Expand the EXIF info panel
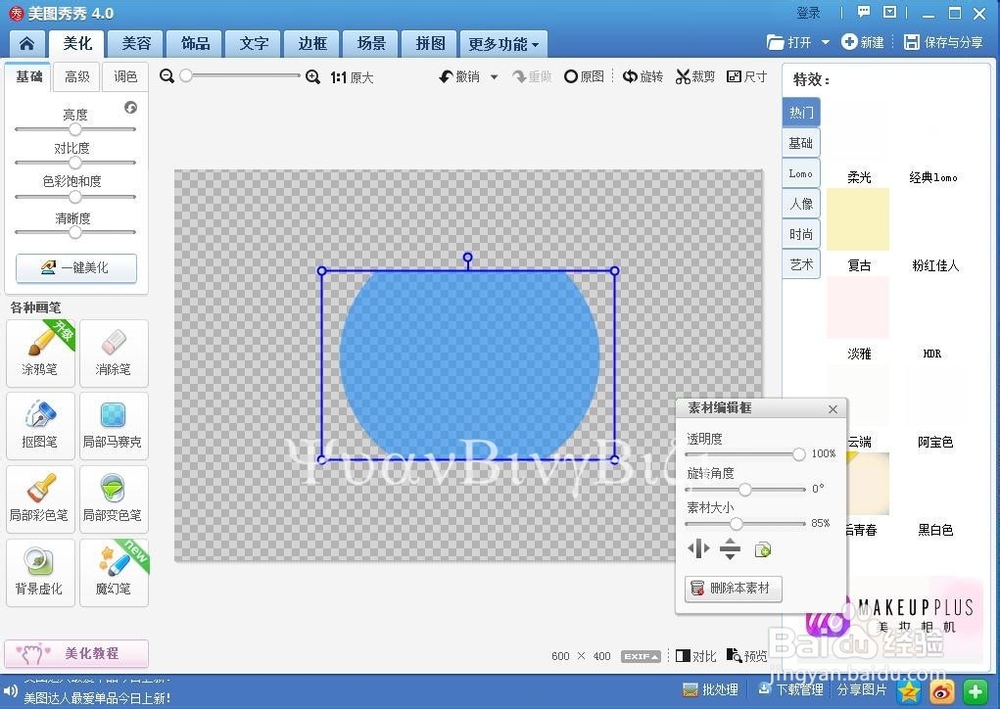 point(640,656)
